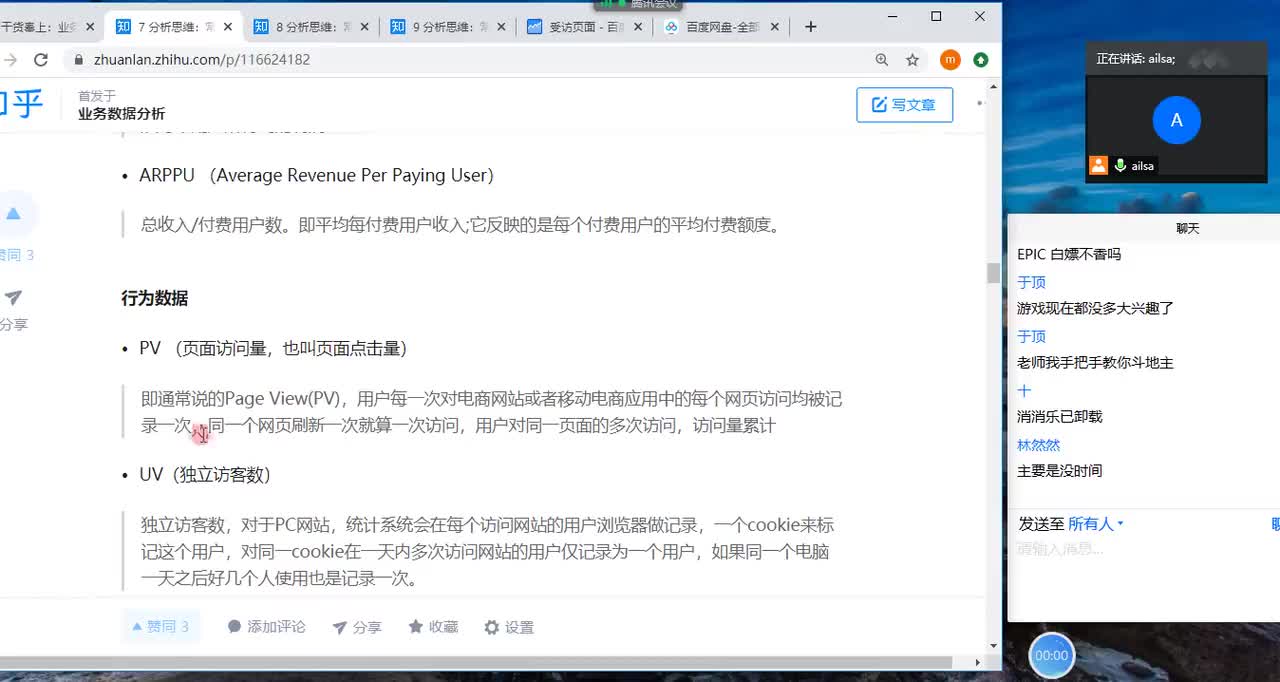
Task: Click the 00:00 recording timer circle
Action: click(1051, 655)
